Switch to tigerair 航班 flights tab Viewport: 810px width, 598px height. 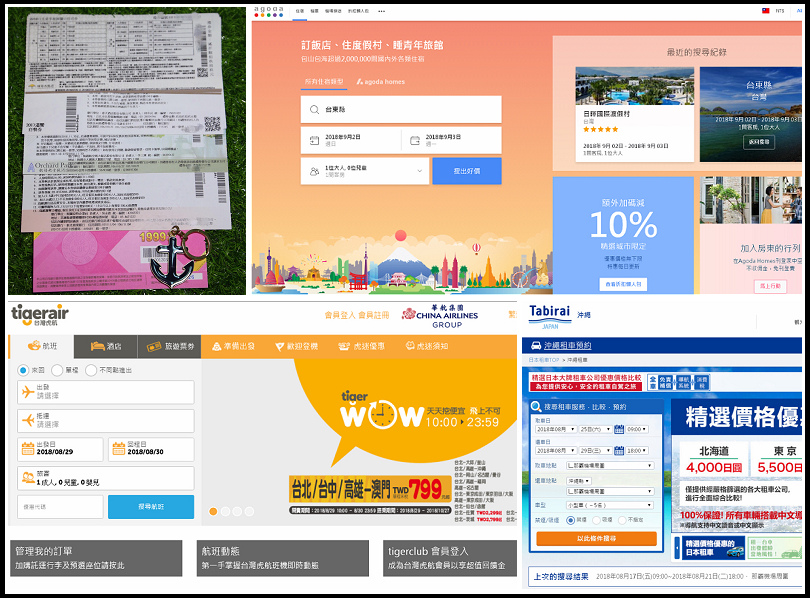click(x=41, y=347)
